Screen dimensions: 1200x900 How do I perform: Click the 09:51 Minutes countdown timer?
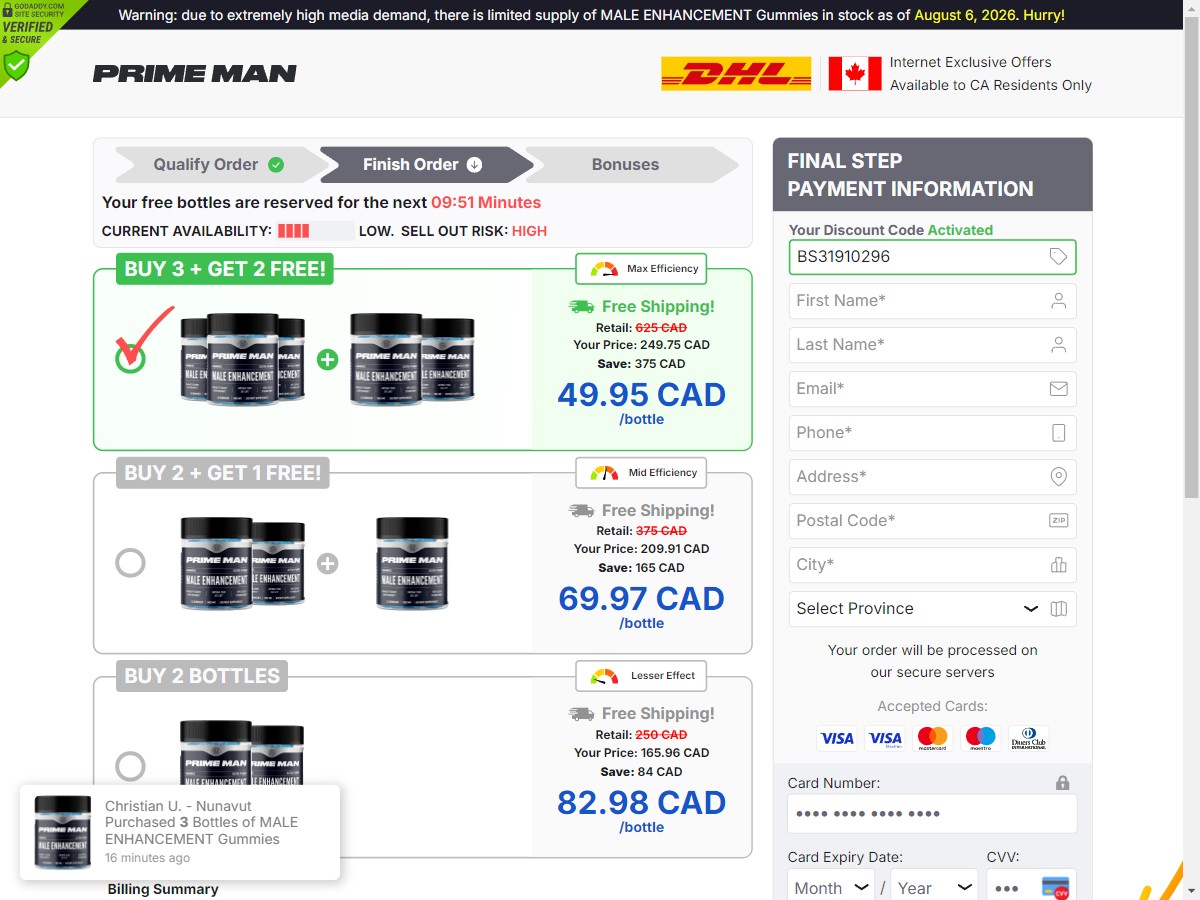486,202
